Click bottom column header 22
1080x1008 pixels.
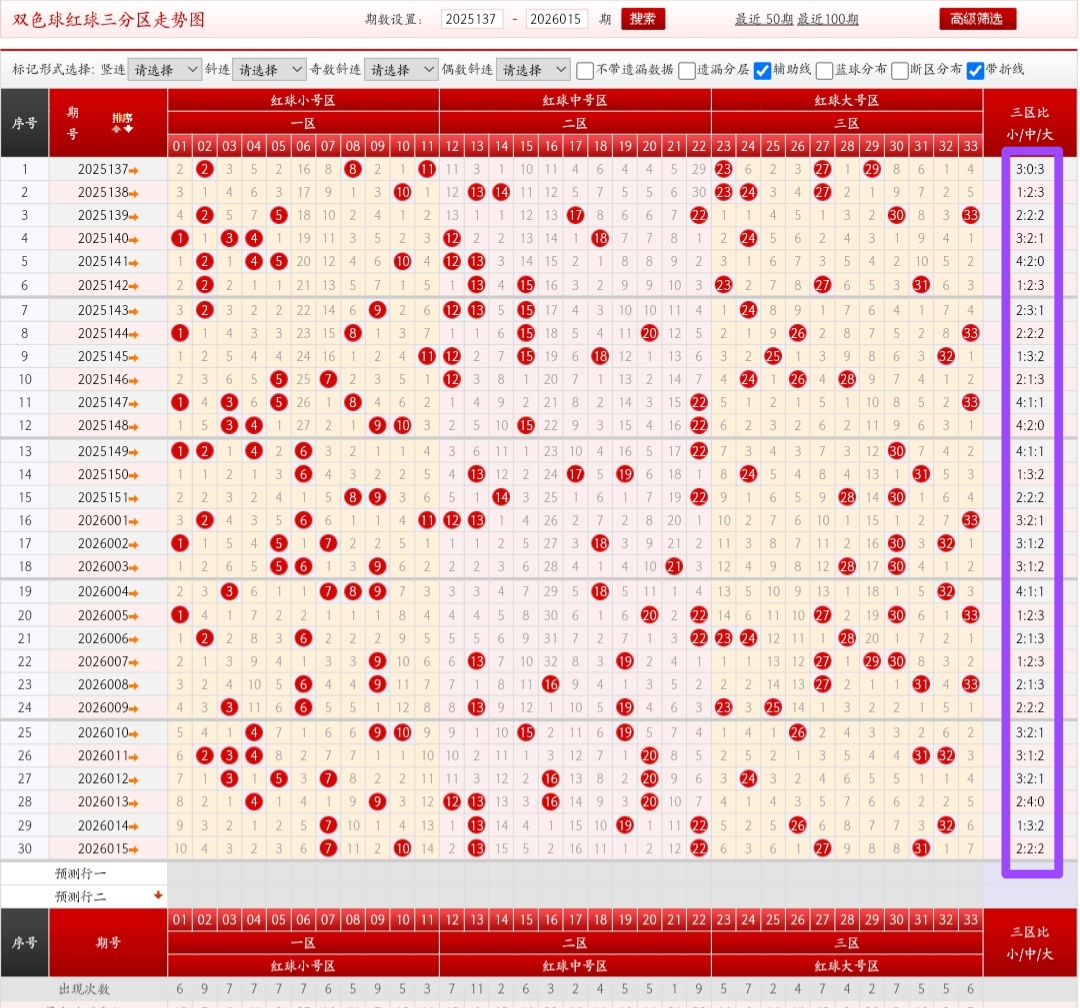point(699,919)
